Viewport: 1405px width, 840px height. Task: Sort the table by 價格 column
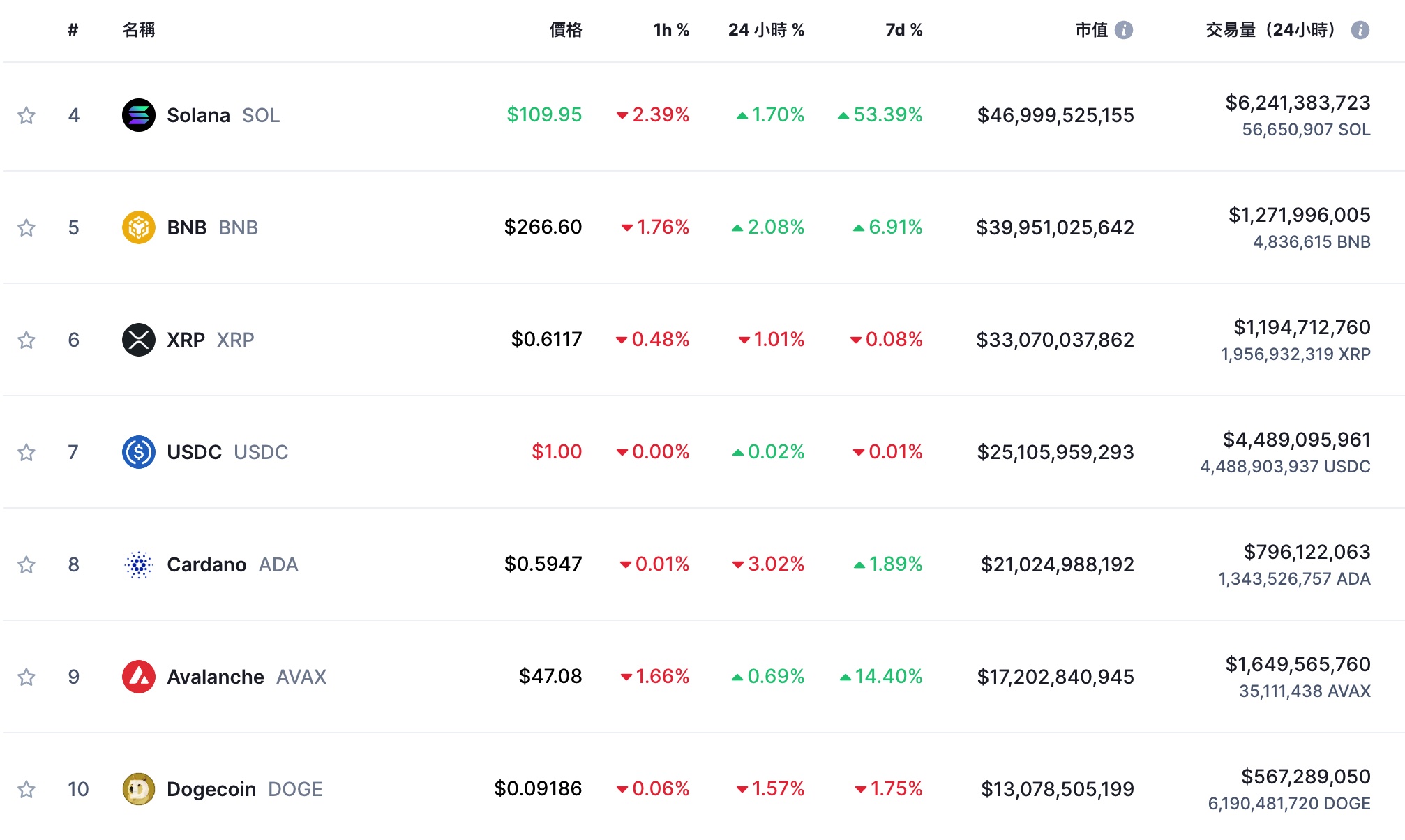tap(566, 30)
